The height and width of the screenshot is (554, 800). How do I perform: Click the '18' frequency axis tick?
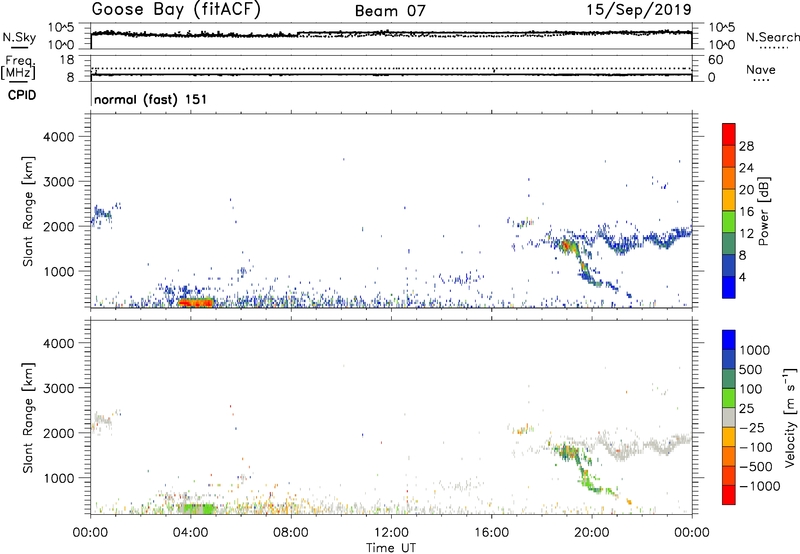(67, 60)
